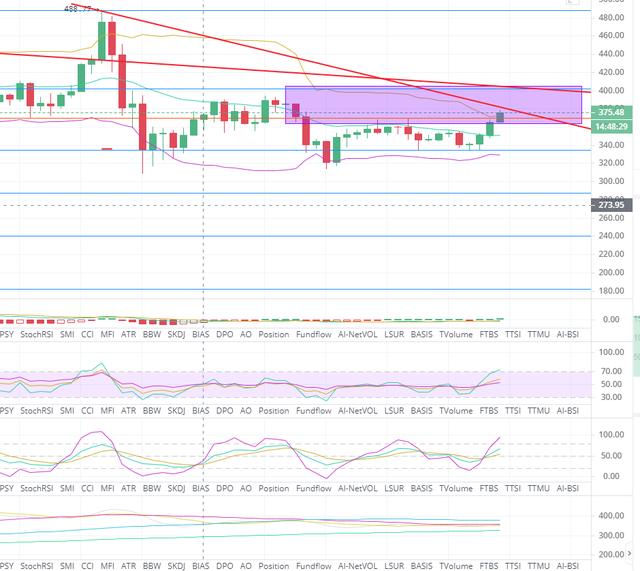Click the dark 273.95 crosshair price label

[611, 205]
